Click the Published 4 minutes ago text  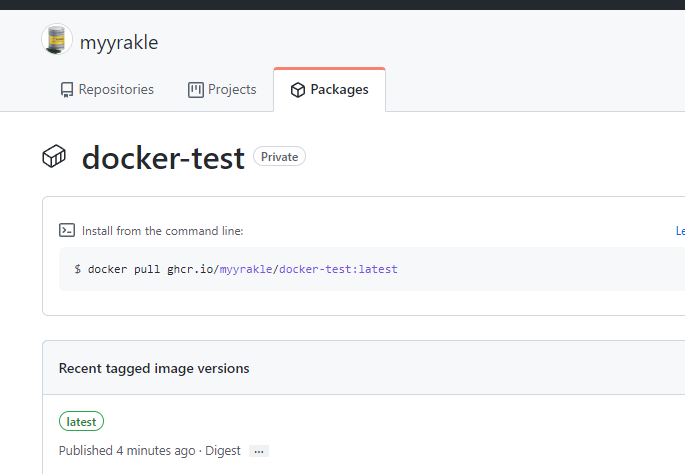pos(127,451)
